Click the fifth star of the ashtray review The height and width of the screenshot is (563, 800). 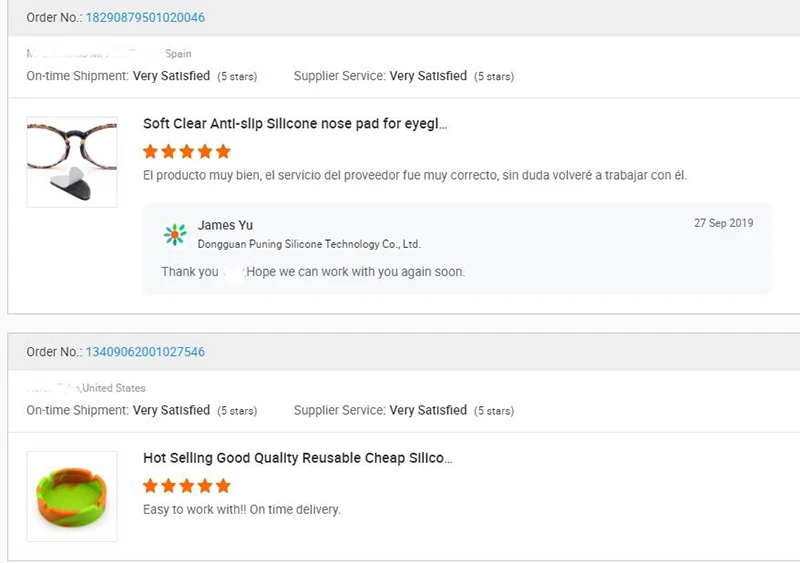click(x=223, y=486)
